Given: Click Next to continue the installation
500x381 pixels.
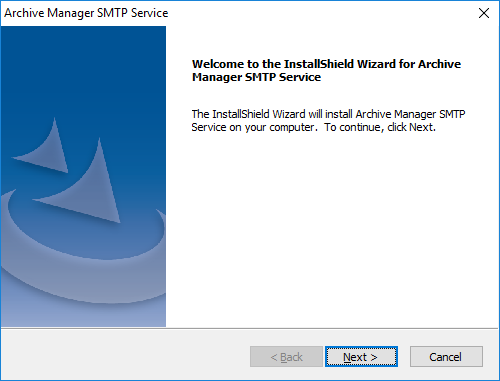Looking at the screenshot, I should pos(361,357).
